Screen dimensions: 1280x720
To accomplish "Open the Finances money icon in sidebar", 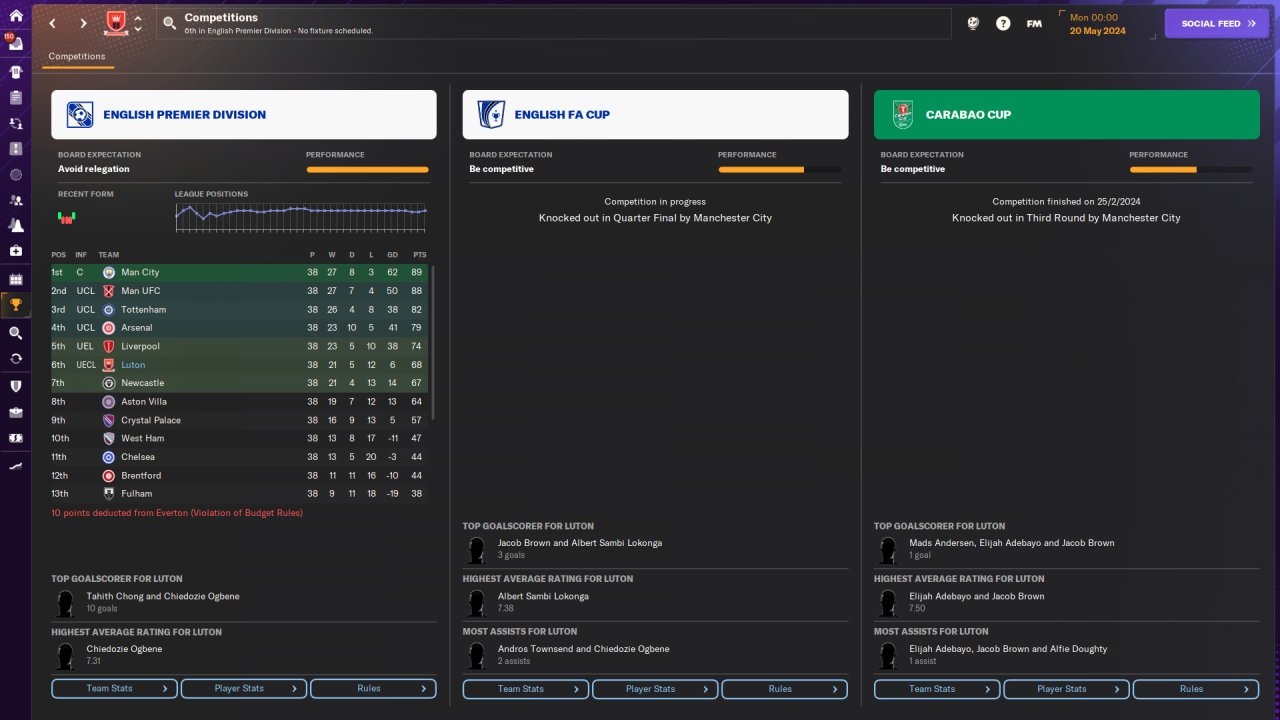I will click(15, 438).
